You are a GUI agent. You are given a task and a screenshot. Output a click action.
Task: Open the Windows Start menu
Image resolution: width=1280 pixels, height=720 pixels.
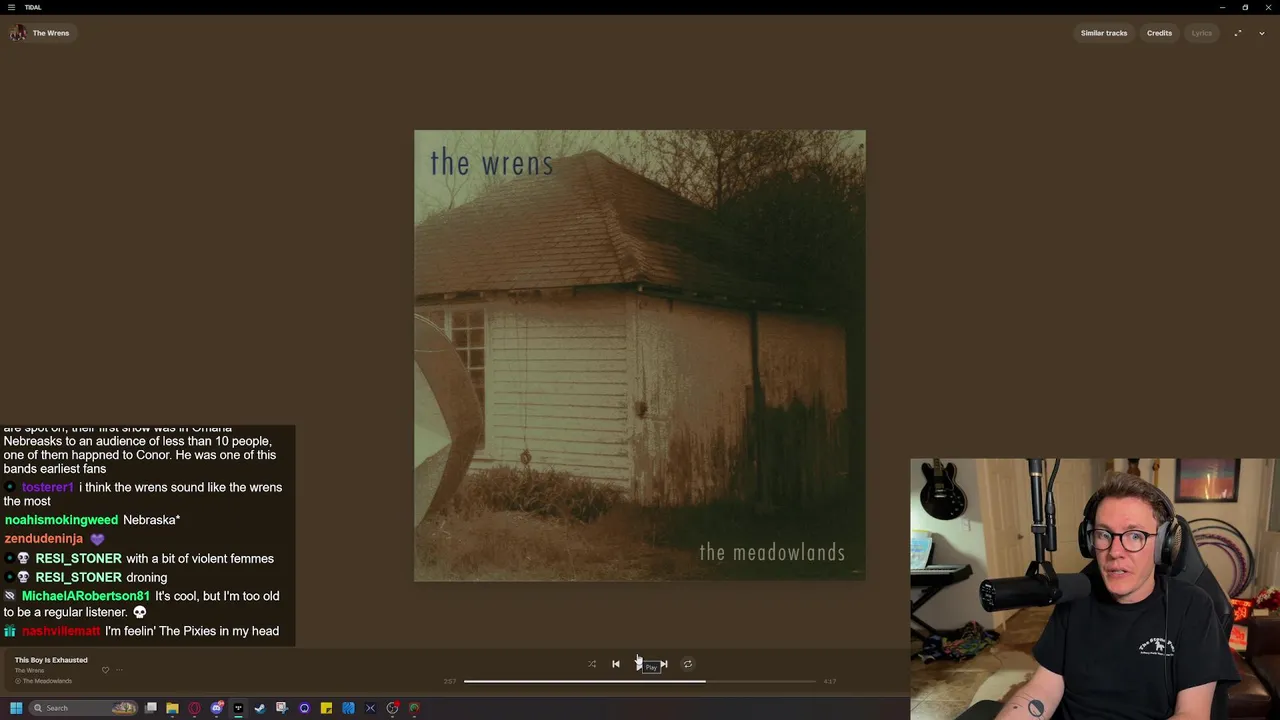point(16,708)
